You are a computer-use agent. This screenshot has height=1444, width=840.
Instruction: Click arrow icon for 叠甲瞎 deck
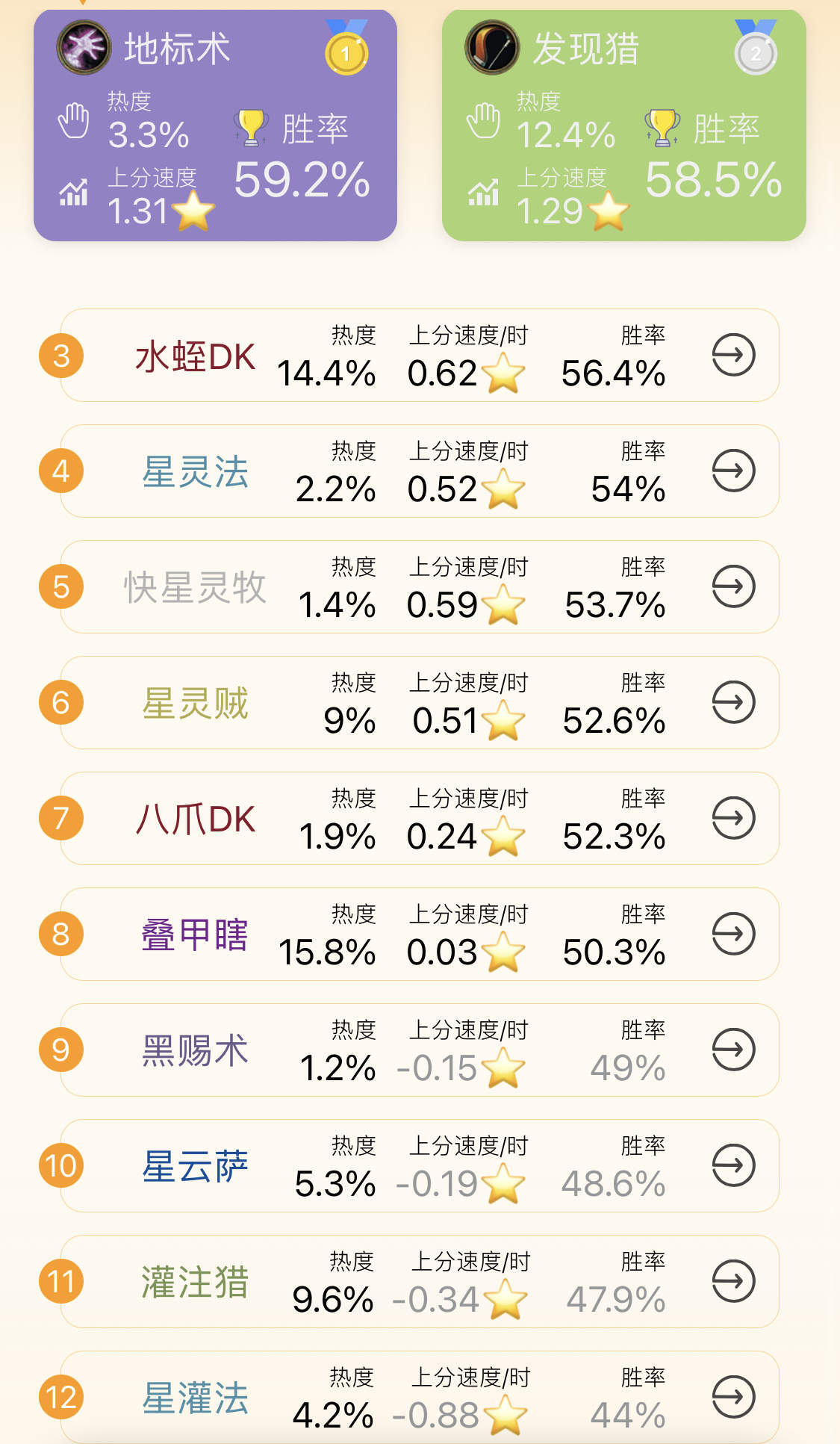tap(733, 934)
